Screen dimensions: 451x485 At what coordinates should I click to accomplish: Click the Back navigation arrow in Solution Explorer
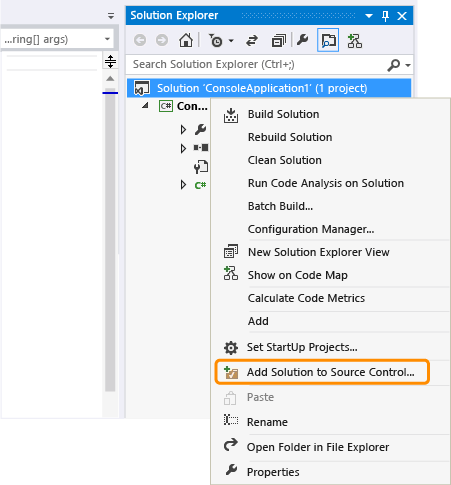[x=140, y=41]
